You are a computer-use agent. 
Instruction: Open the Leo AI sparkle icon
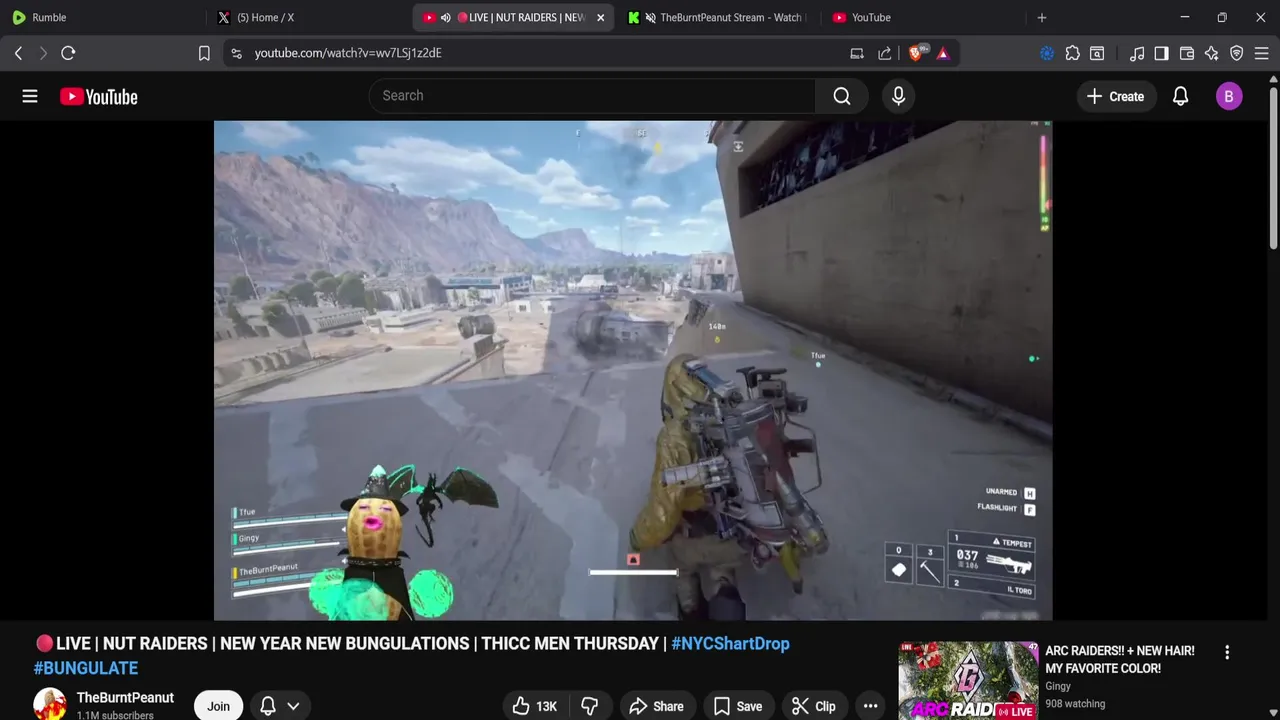(1212, 53)
